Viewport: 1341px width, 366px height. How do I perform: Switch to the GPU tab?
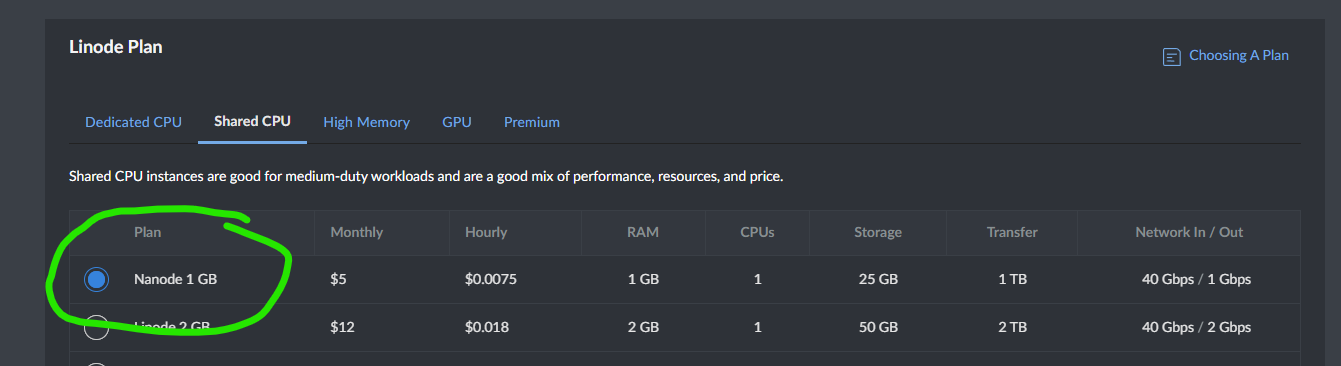tap(457, 122)
